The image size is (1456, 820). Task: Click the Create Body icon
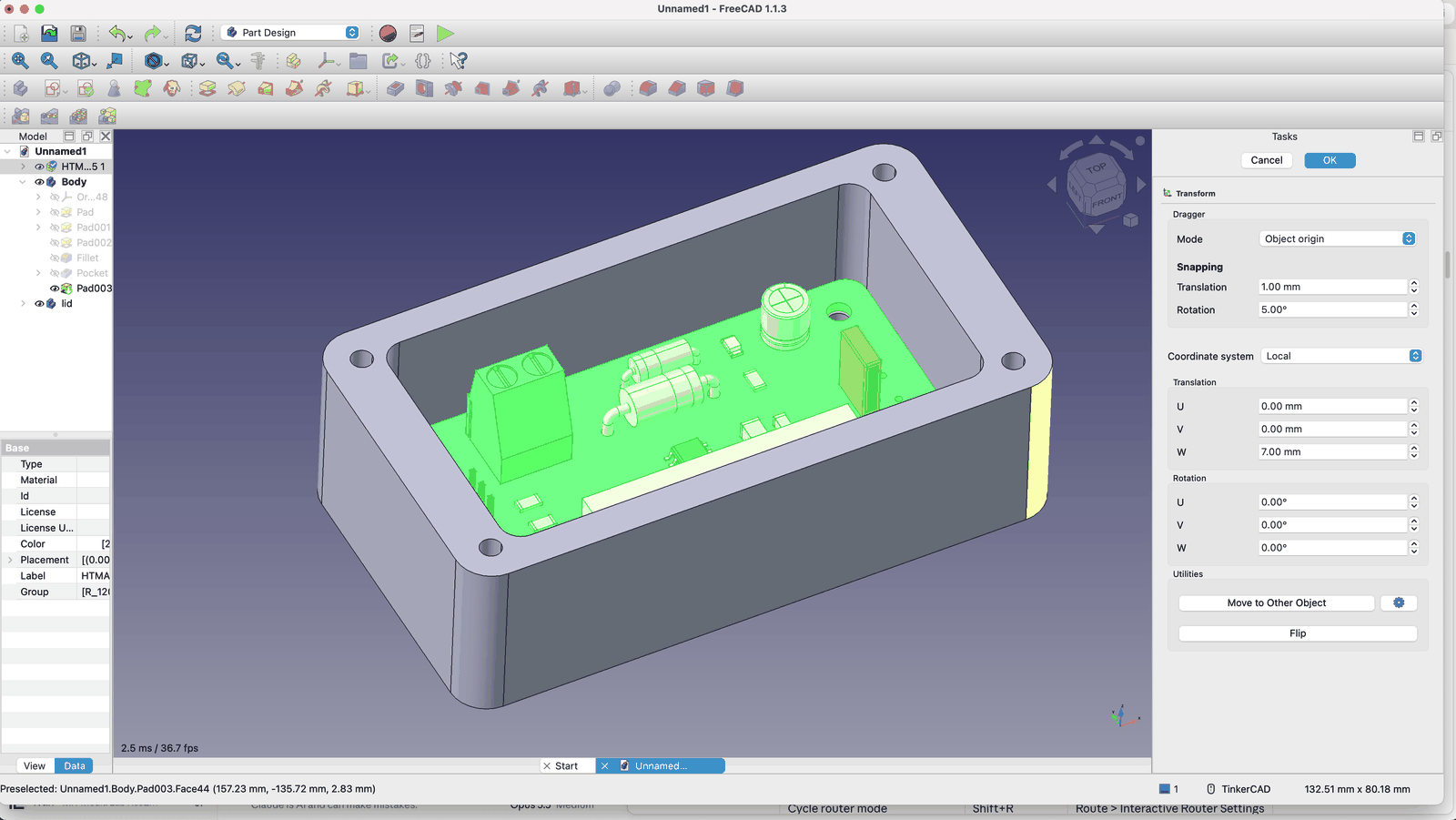coord(20,88)
